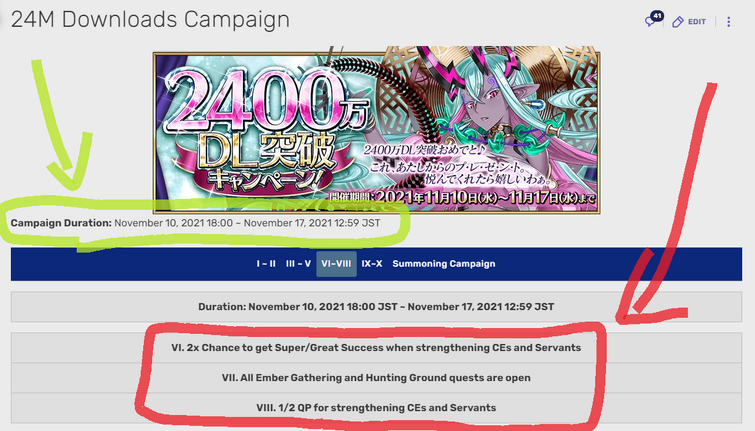This screenshot has width=755, height=431.
Task: Click the EDIT text link
Action: 697,22
